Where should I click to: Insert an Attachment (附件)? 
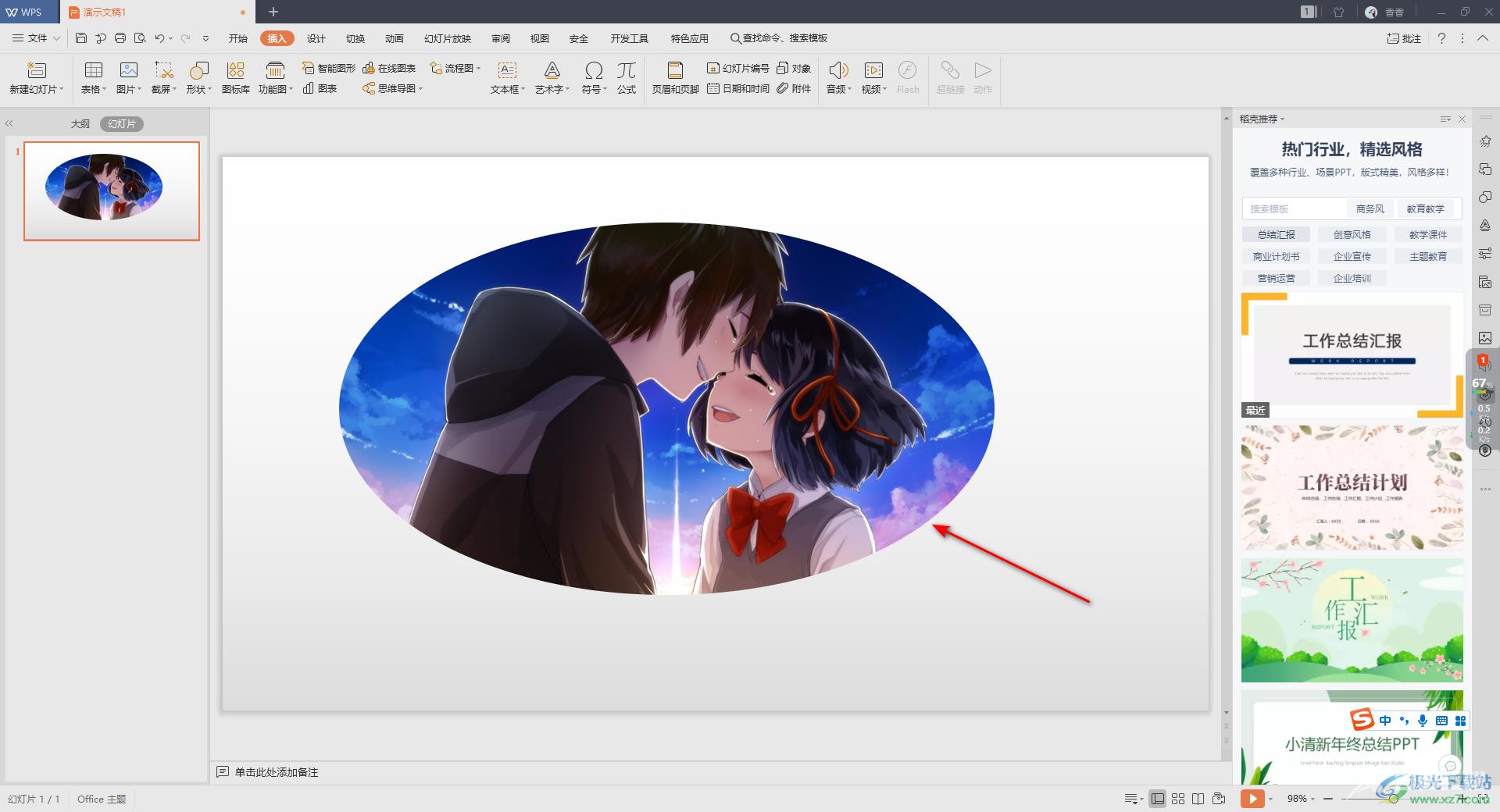794,89
